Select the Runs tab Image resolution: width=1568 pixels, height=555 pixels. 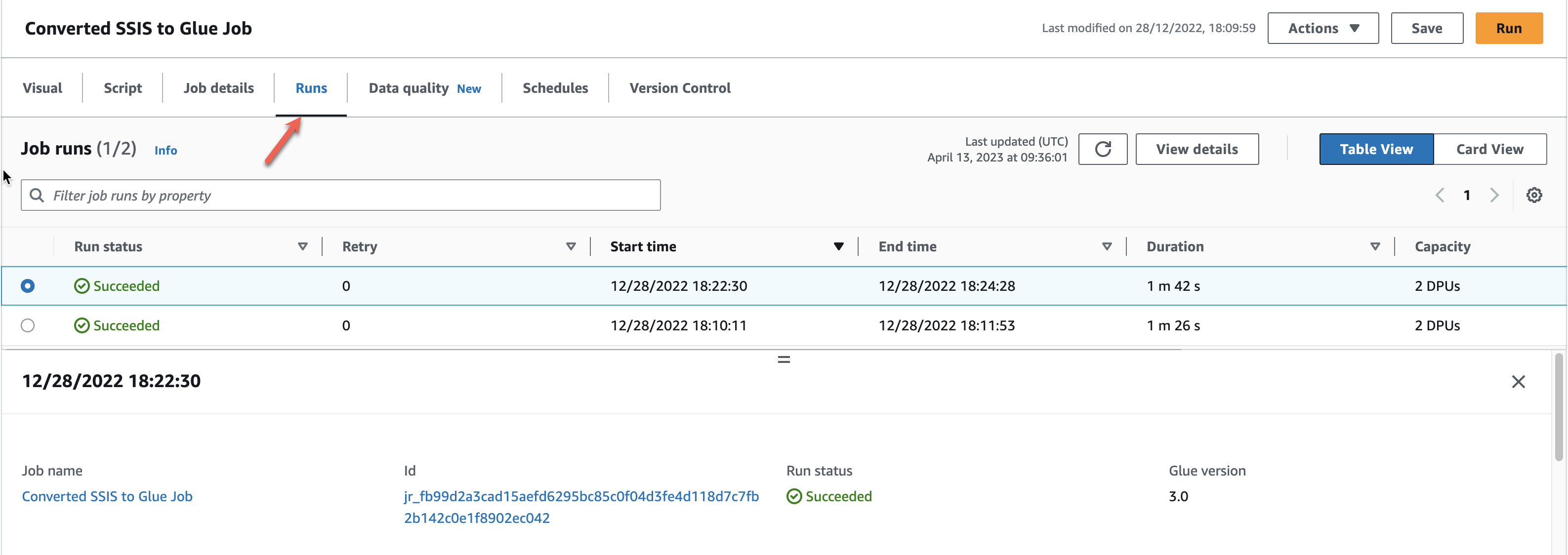[x=311, y=88]
